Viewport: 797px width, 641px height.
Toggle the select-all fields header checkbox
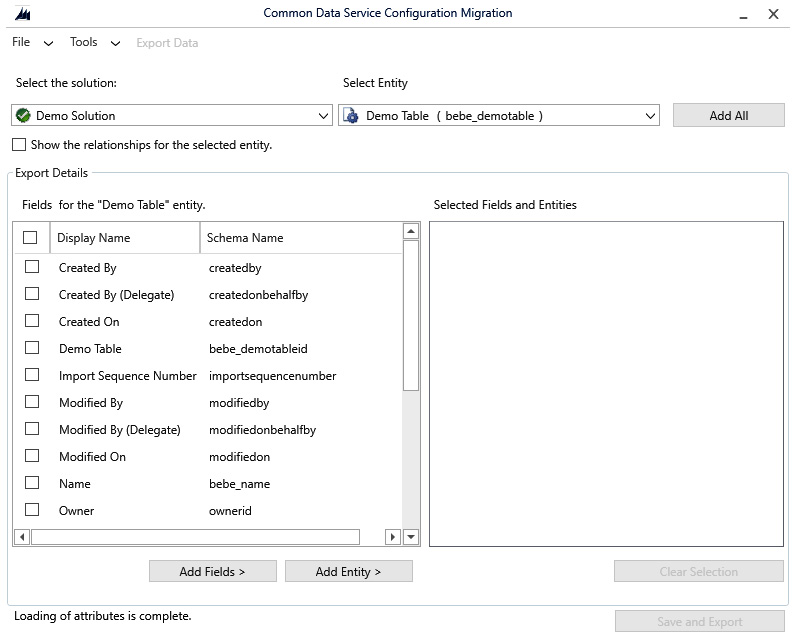(30, 237)
